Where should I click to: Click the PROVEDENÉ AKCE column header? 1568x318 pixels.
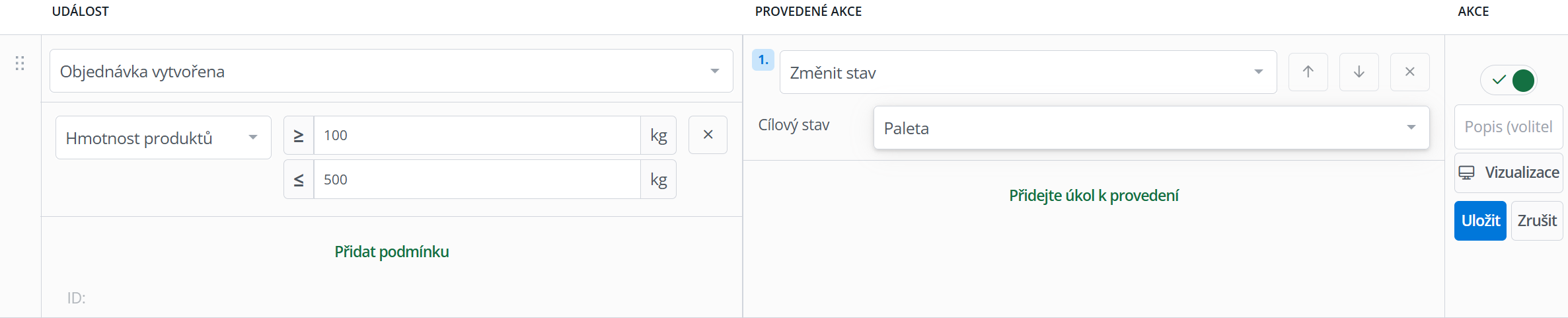[808, 11]
